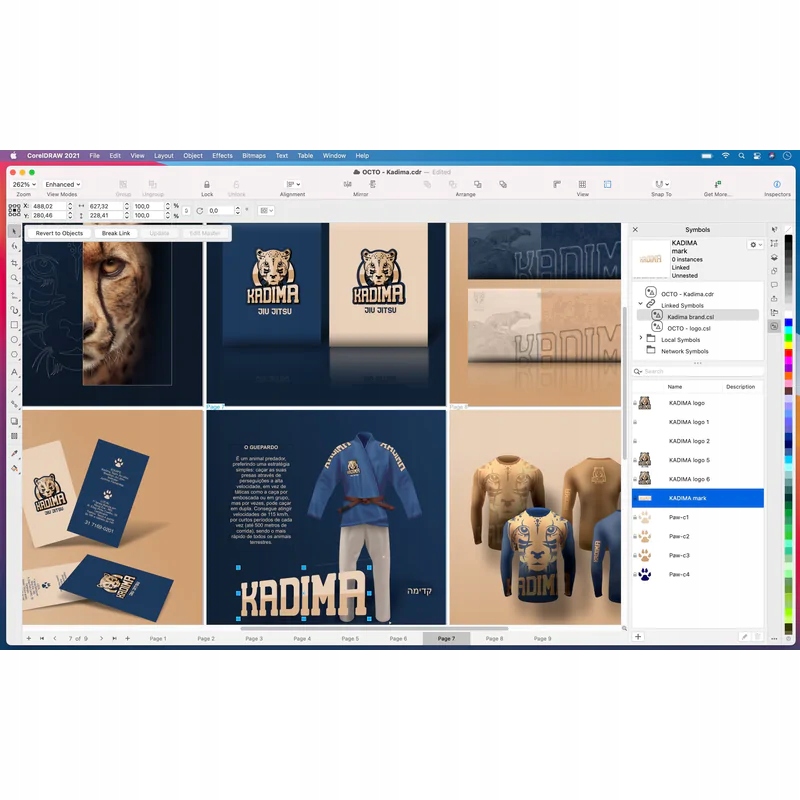Open the Symbols inspector icon in sidebar
This screenshot has width=800, height=800.
tap(774, 326)
